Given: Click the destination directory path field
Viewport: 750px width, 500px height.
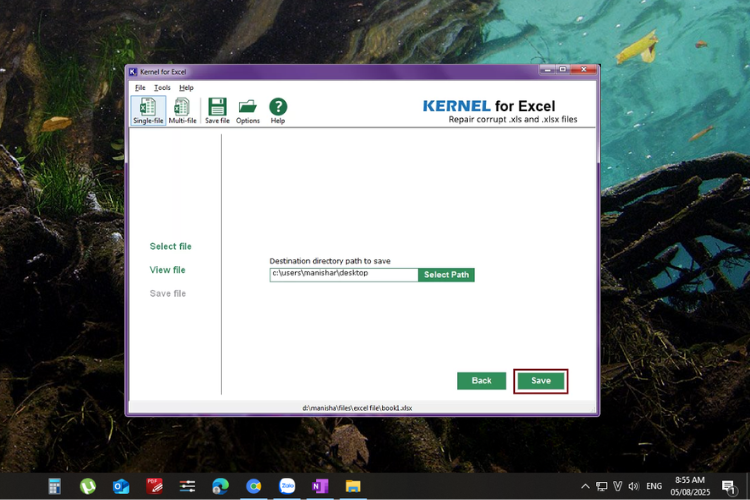Looking at the screenshot, I should point(343,275).
